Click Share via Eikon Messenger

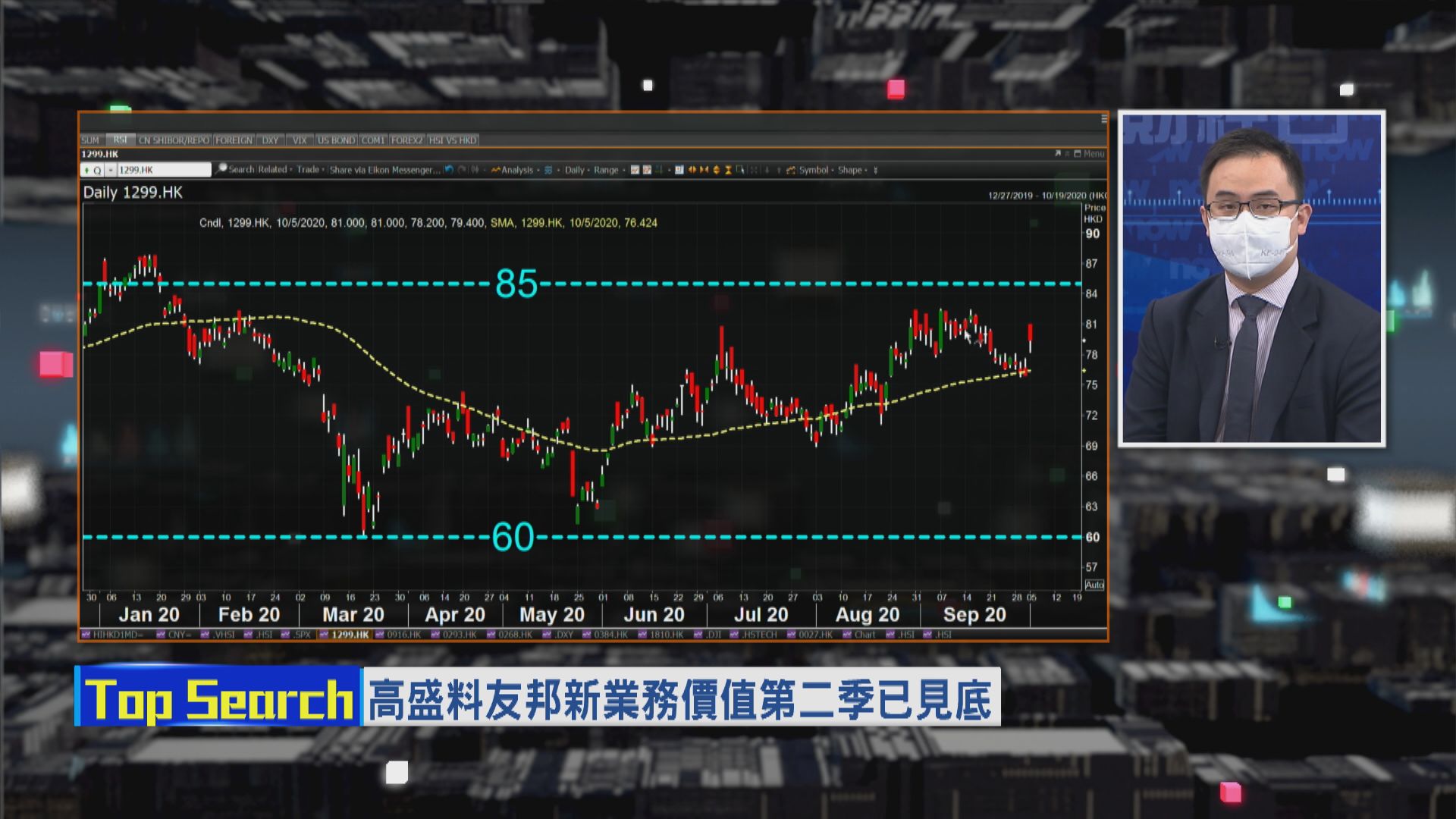[x=386, y=169]
